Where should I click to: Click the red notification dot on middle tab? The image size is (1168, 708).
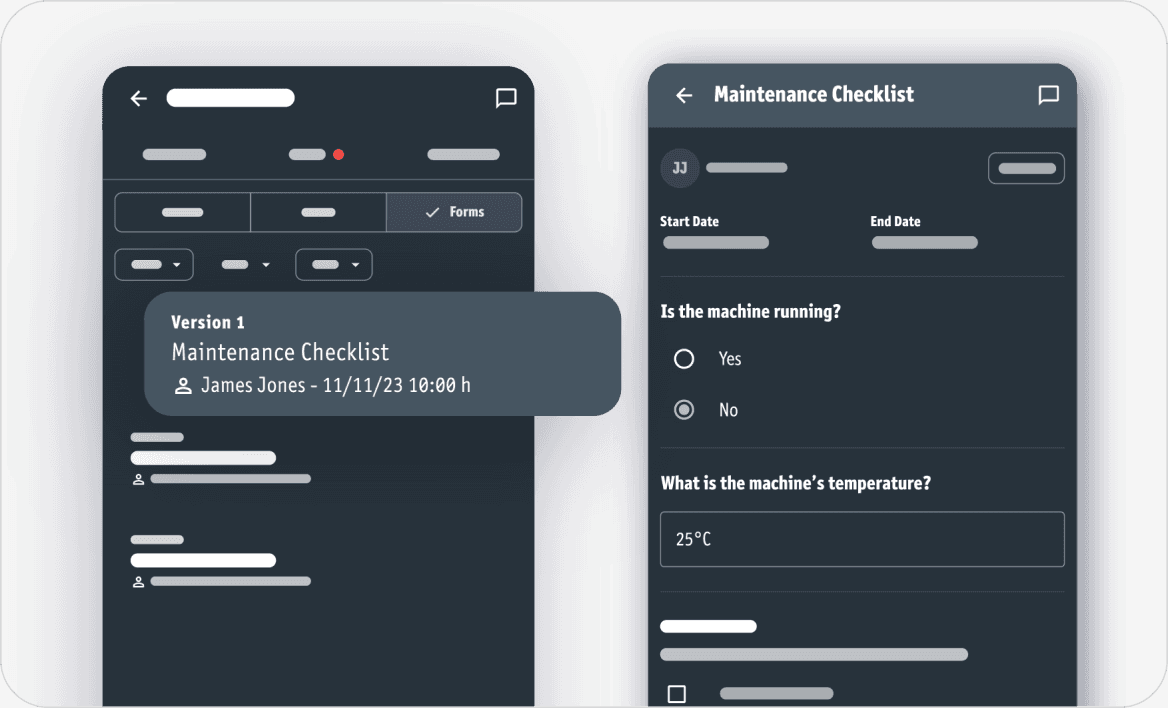click(339, 155)
